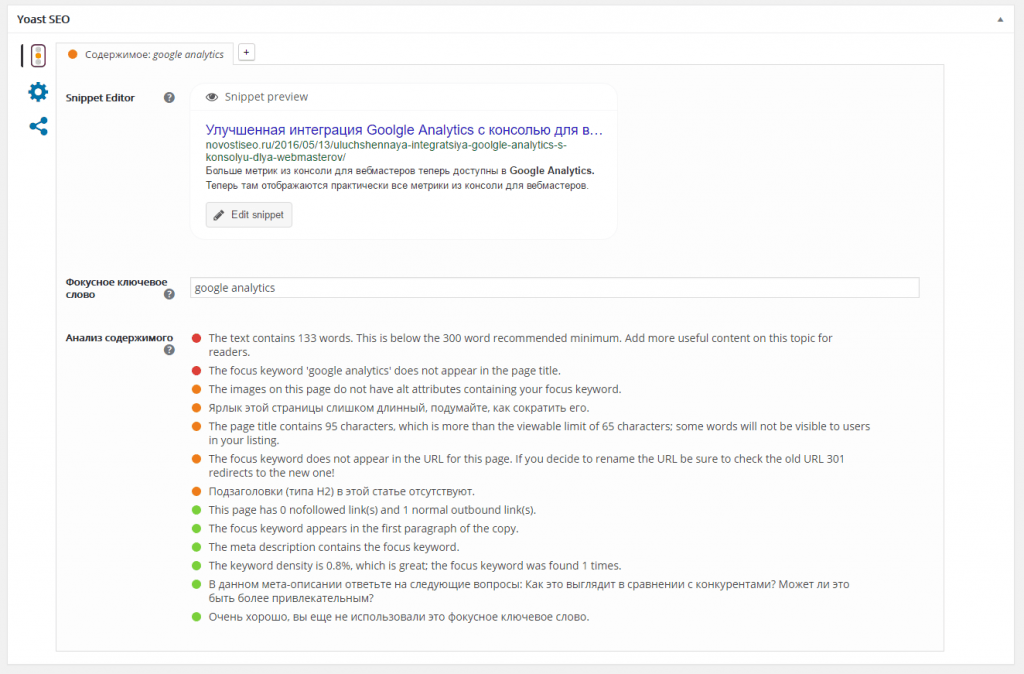
Task: Click orange bullet for Ярлык слишком длинный
Action: point(196,408)
